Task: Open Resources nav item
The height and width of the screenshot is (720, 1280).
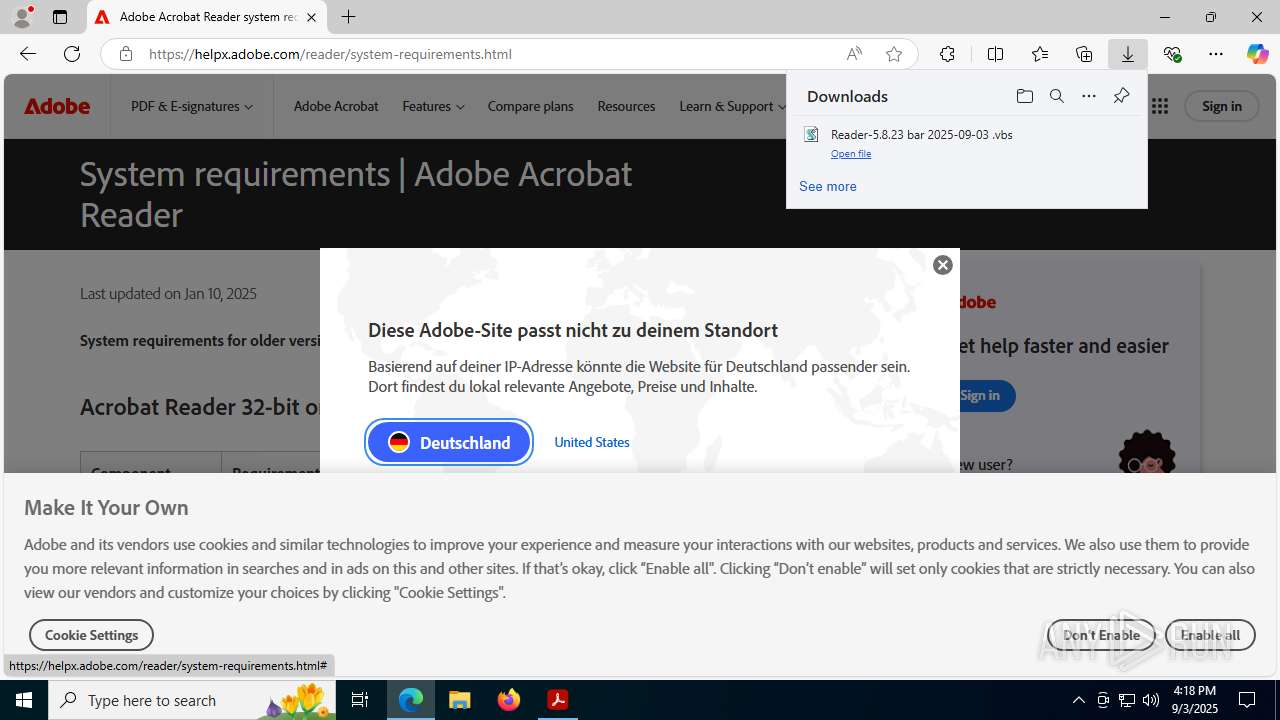Action: coord(626,106)
